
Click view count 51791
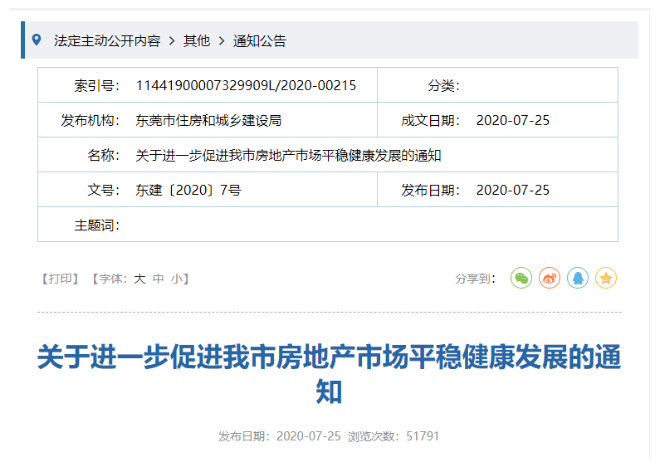coord(422,436)
